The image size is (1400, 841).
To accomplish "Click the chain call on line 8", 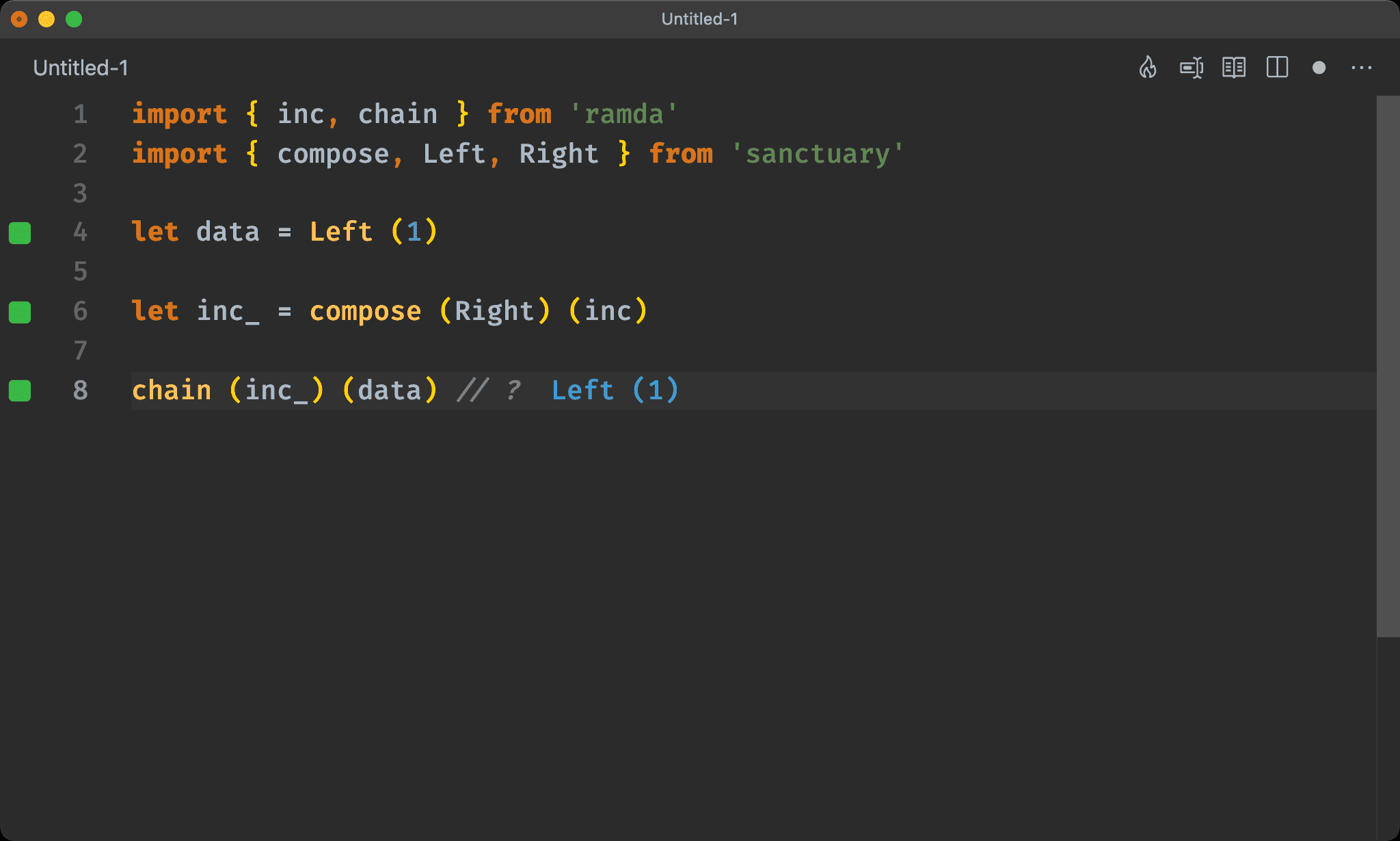I will coord(172,390).
